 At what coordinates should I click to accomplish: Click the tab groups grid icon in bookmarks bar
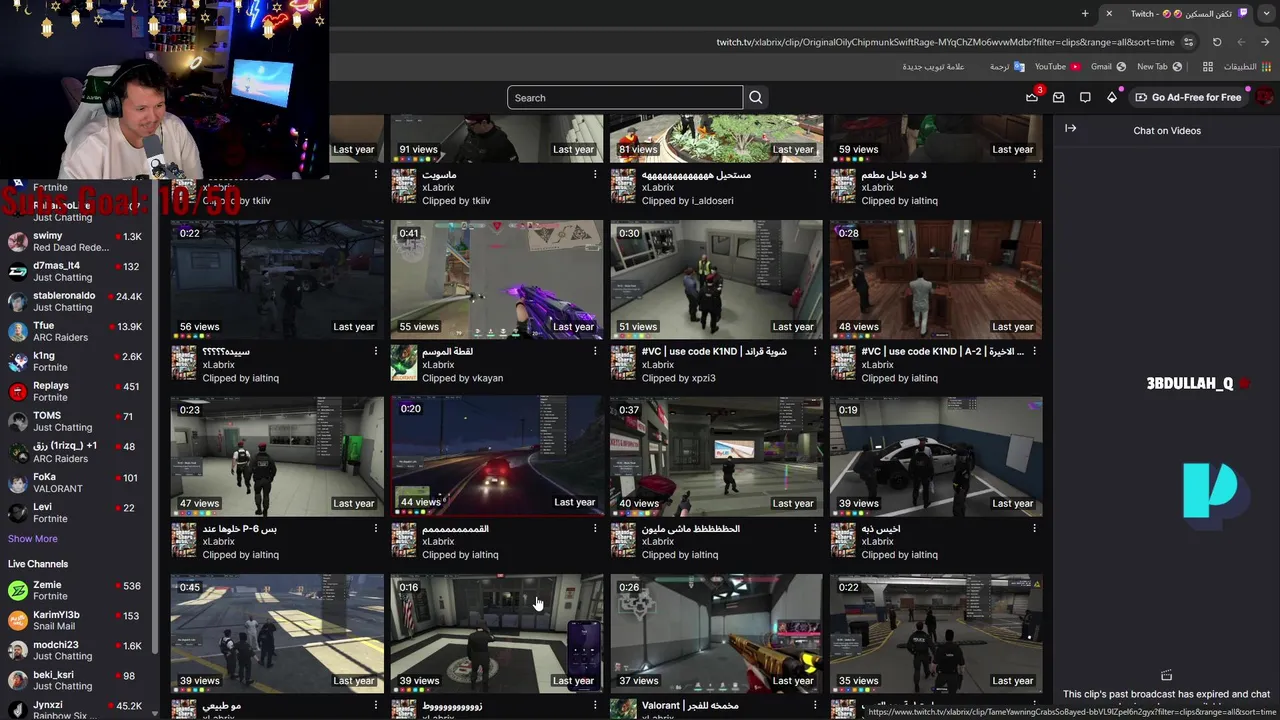[1208, 67]
